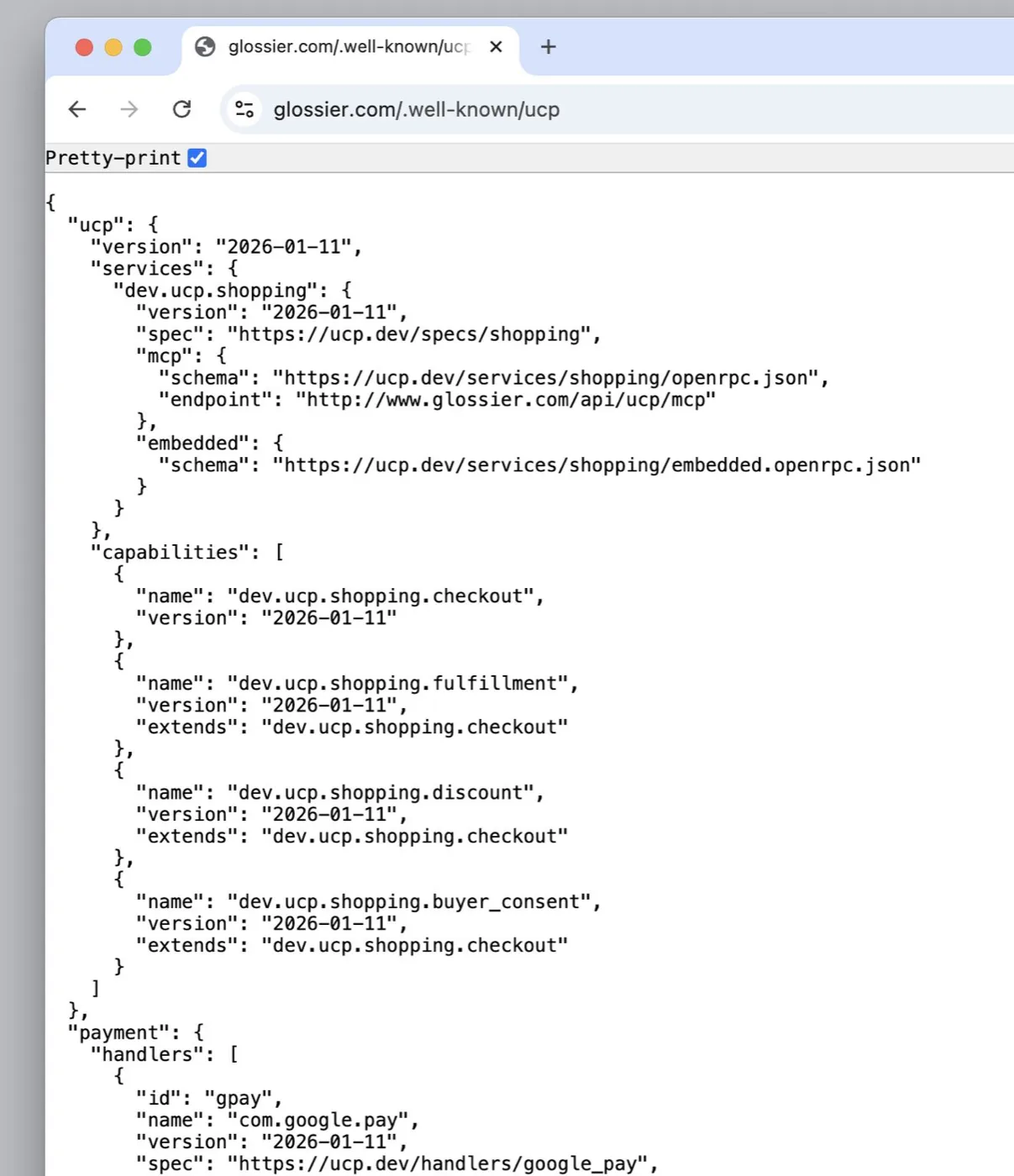Screen dimensions: 1014x1176
Task: Click the value "dev.ucp.shopping.buyer_consent"
Action: click(x=409, y=901)
